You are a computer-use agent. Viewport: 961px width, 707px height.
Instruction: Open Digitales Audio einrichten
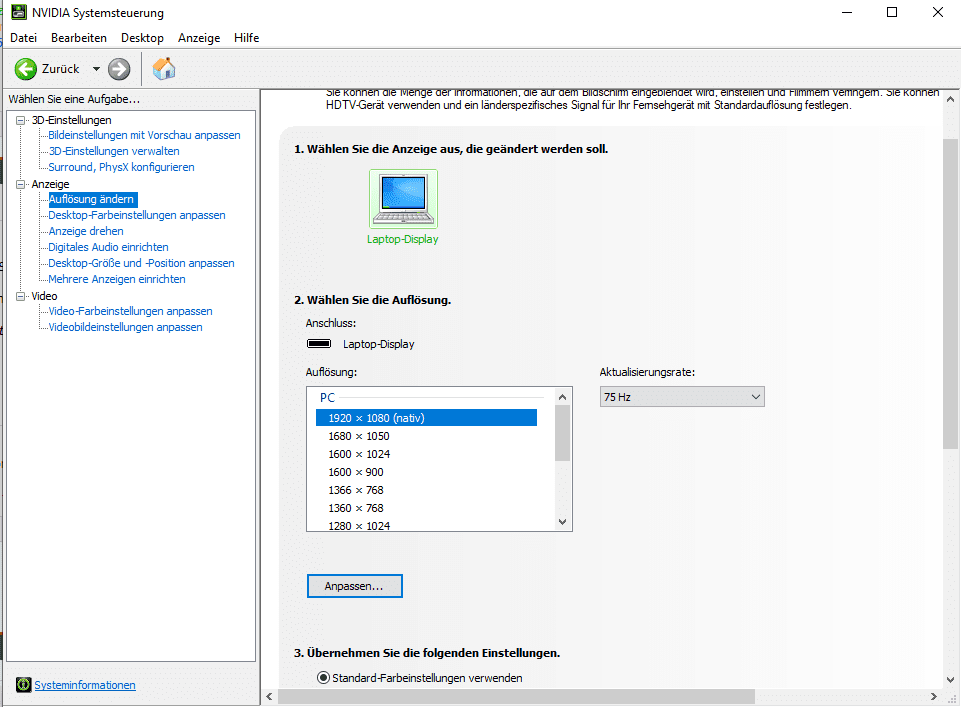(x=108, y=247)
